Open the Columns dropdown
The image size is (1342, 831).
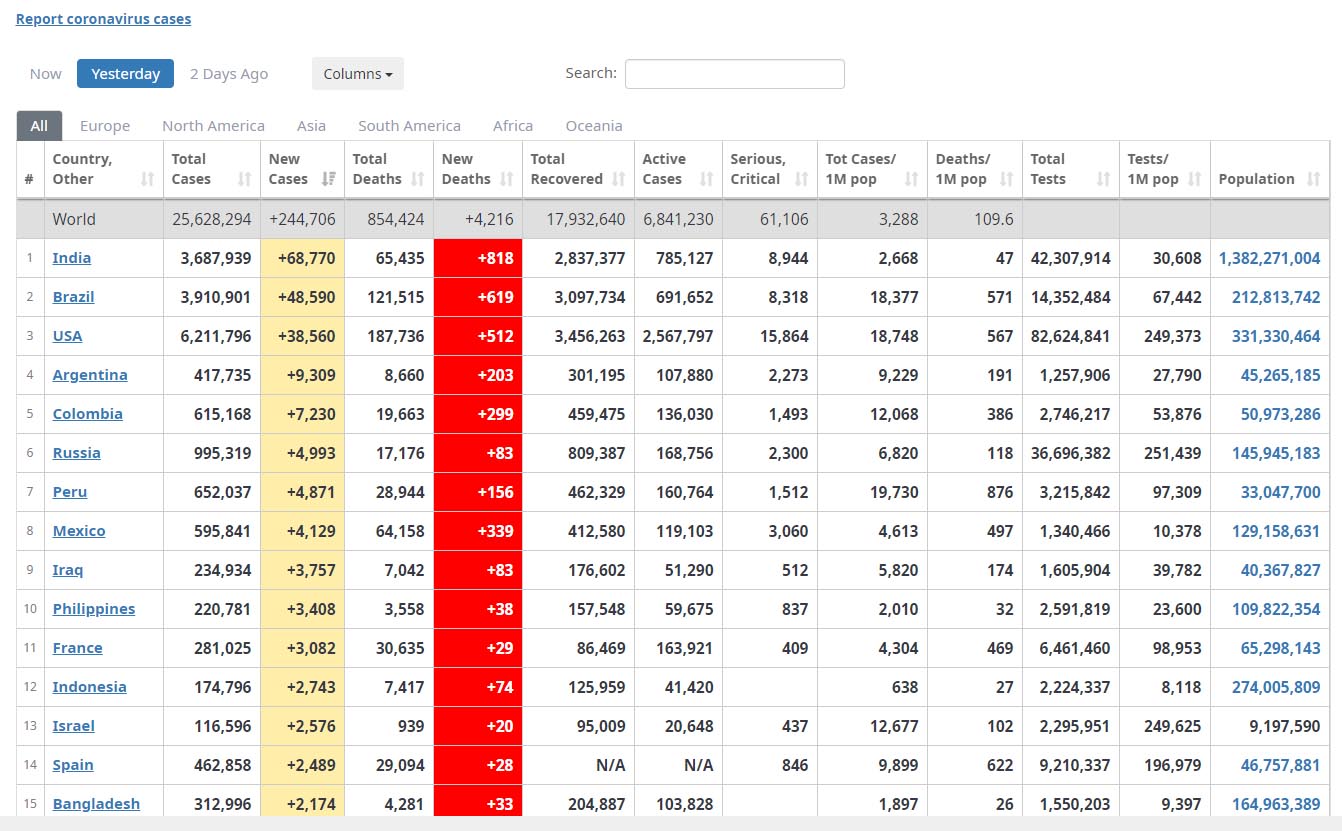tap(358, 74)
